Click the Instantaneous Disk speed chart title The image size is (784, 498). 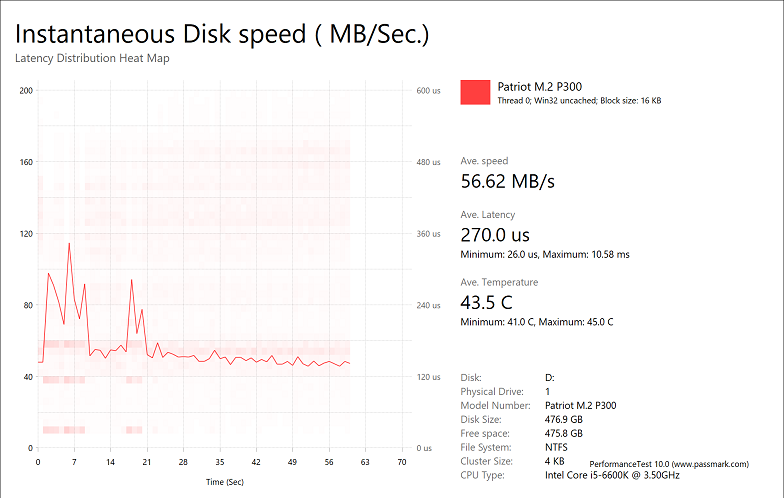(x=222, y=34)
